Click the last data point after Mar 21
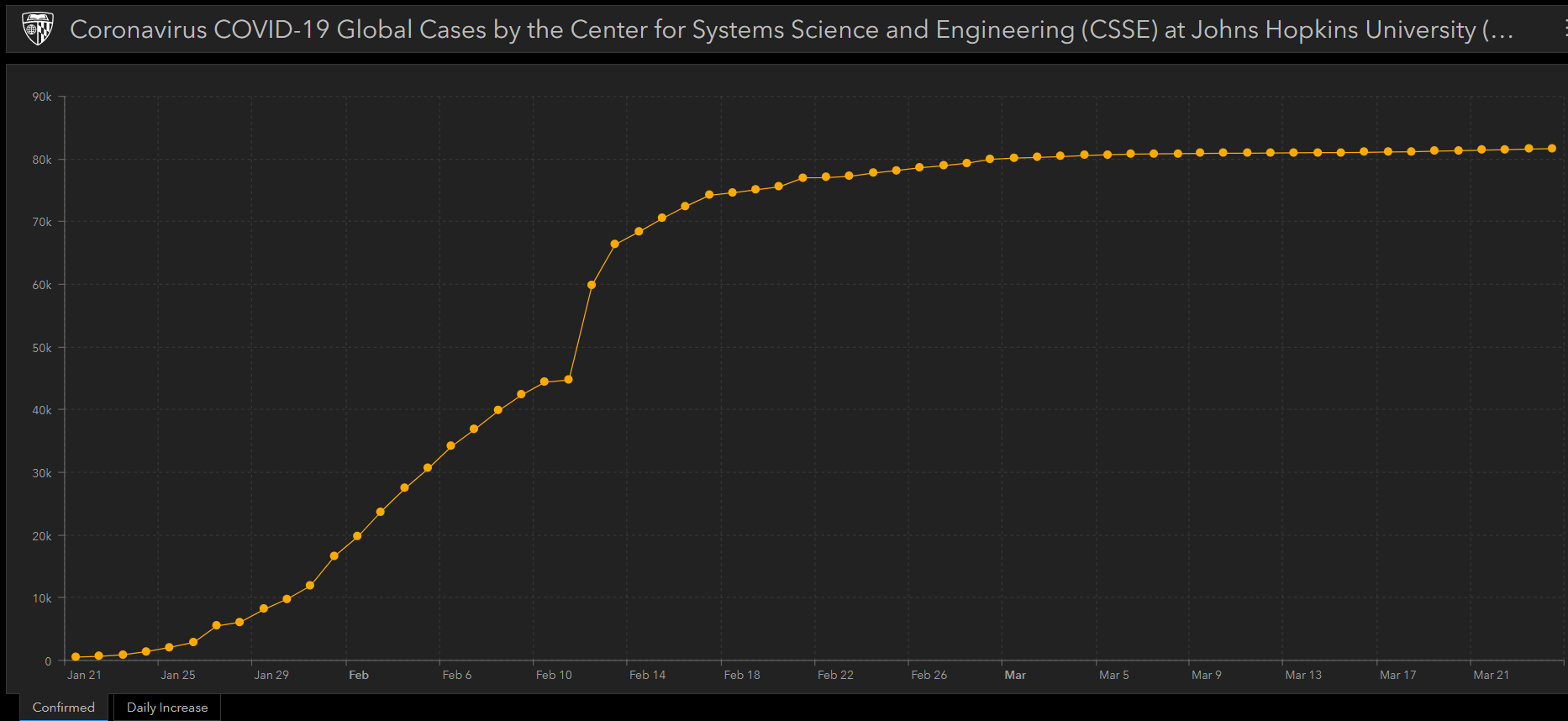 tap(1552, 149)
